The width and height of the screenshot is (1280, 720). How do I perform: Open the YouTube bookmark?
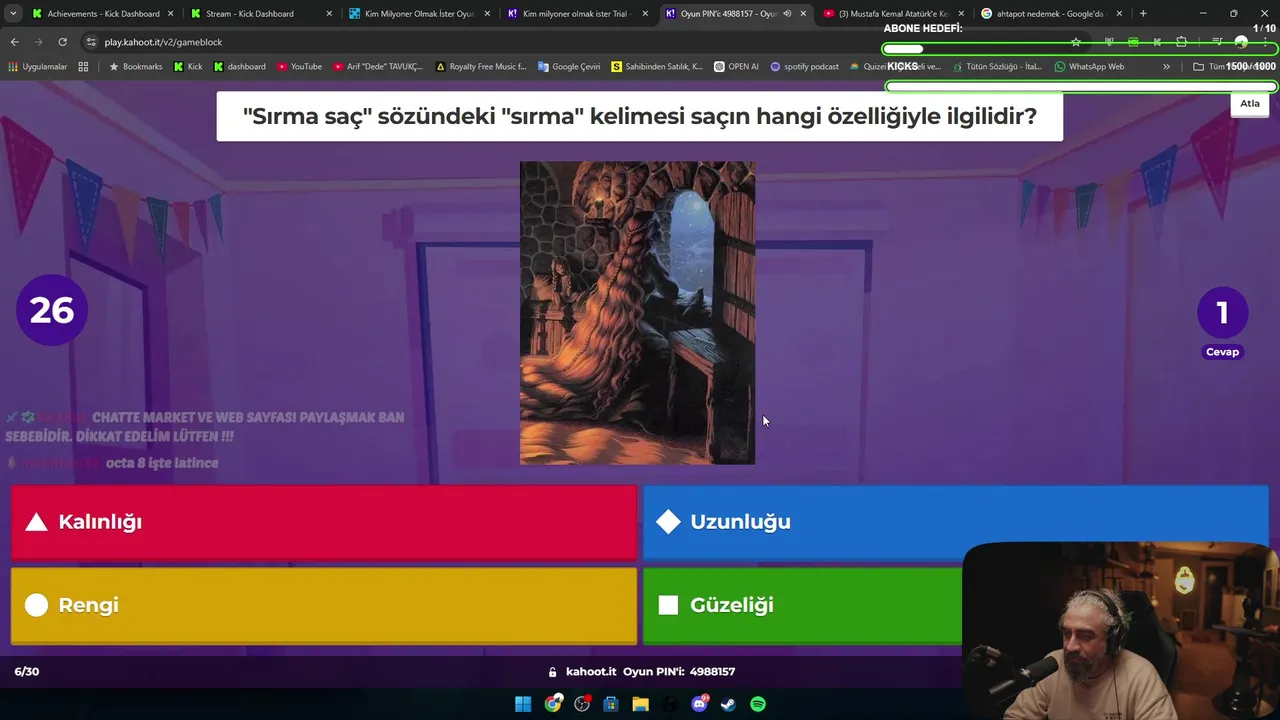pos(299,67)
